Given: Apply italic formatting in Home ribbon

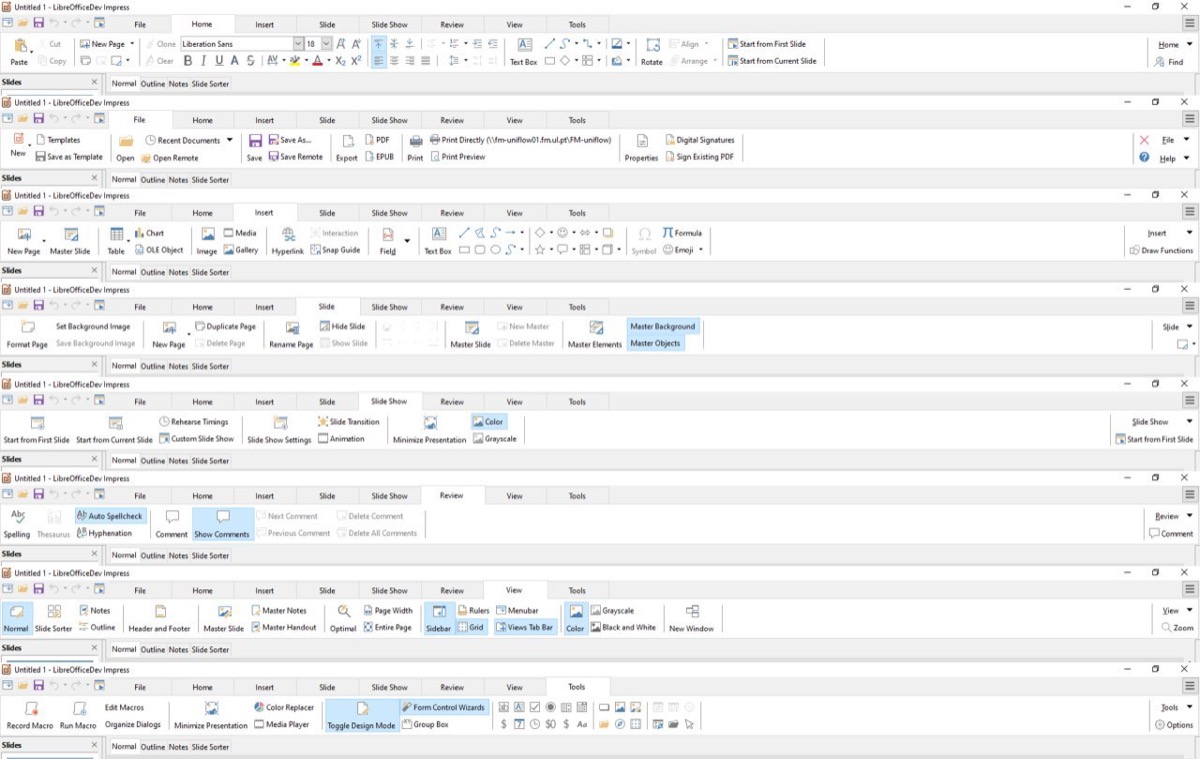Looking at the screenshot, I should click(203, 61).
